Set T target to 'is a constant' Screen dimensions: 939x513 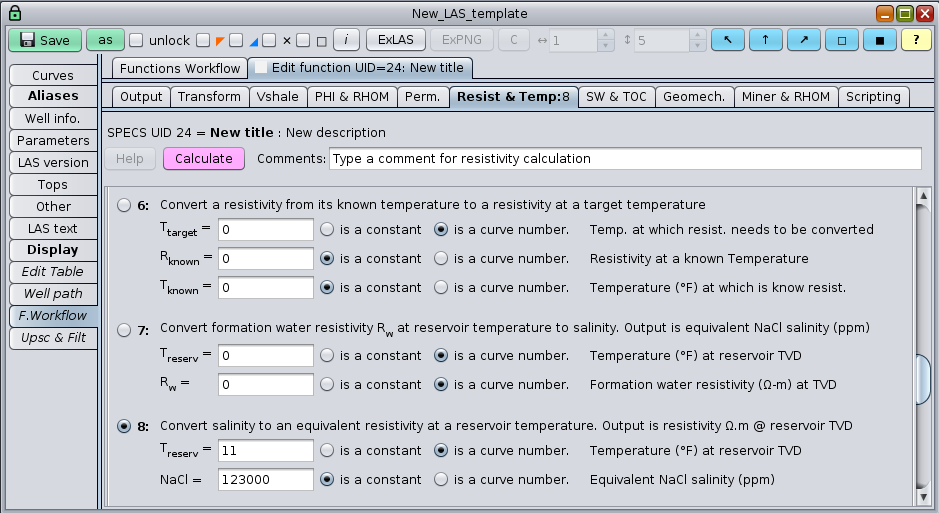tap(327, 229)
